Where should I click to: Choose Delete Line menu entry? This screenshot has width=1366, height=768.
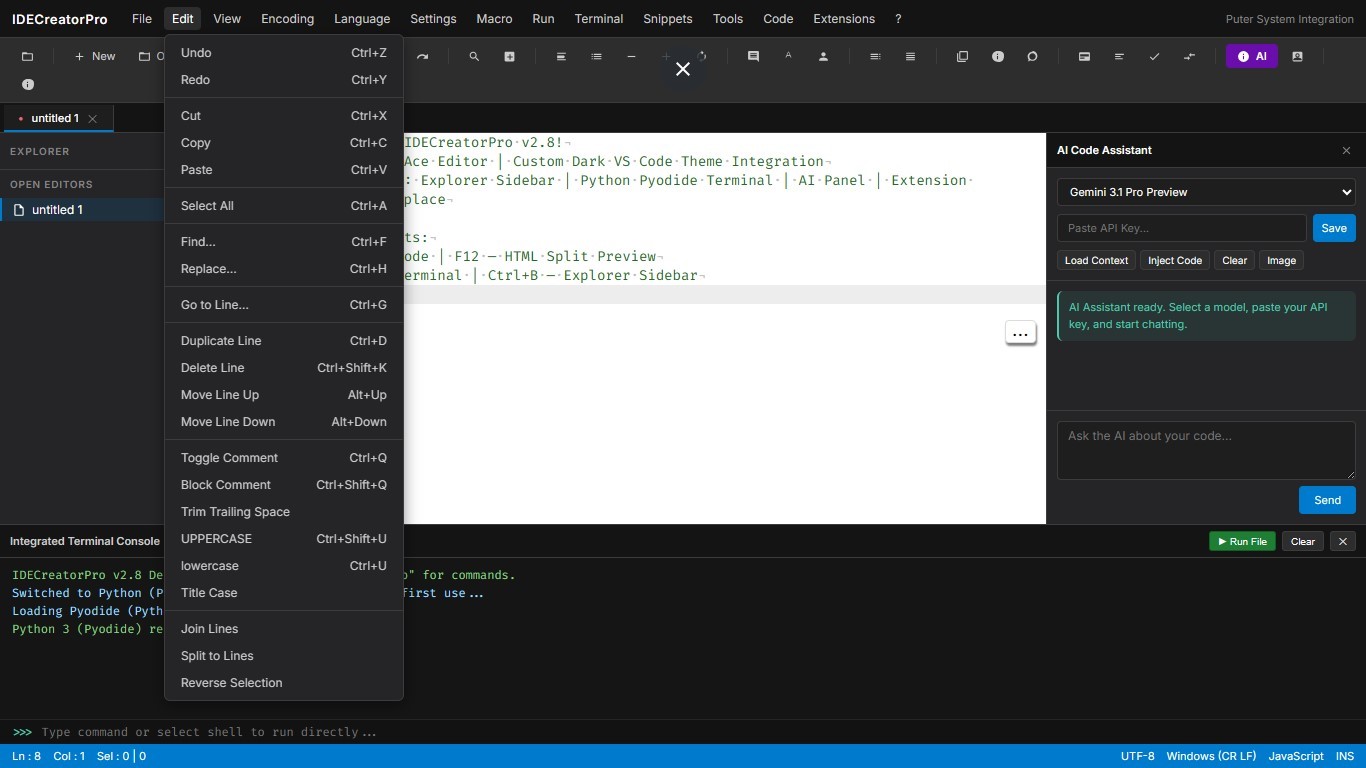click(284, 368)
